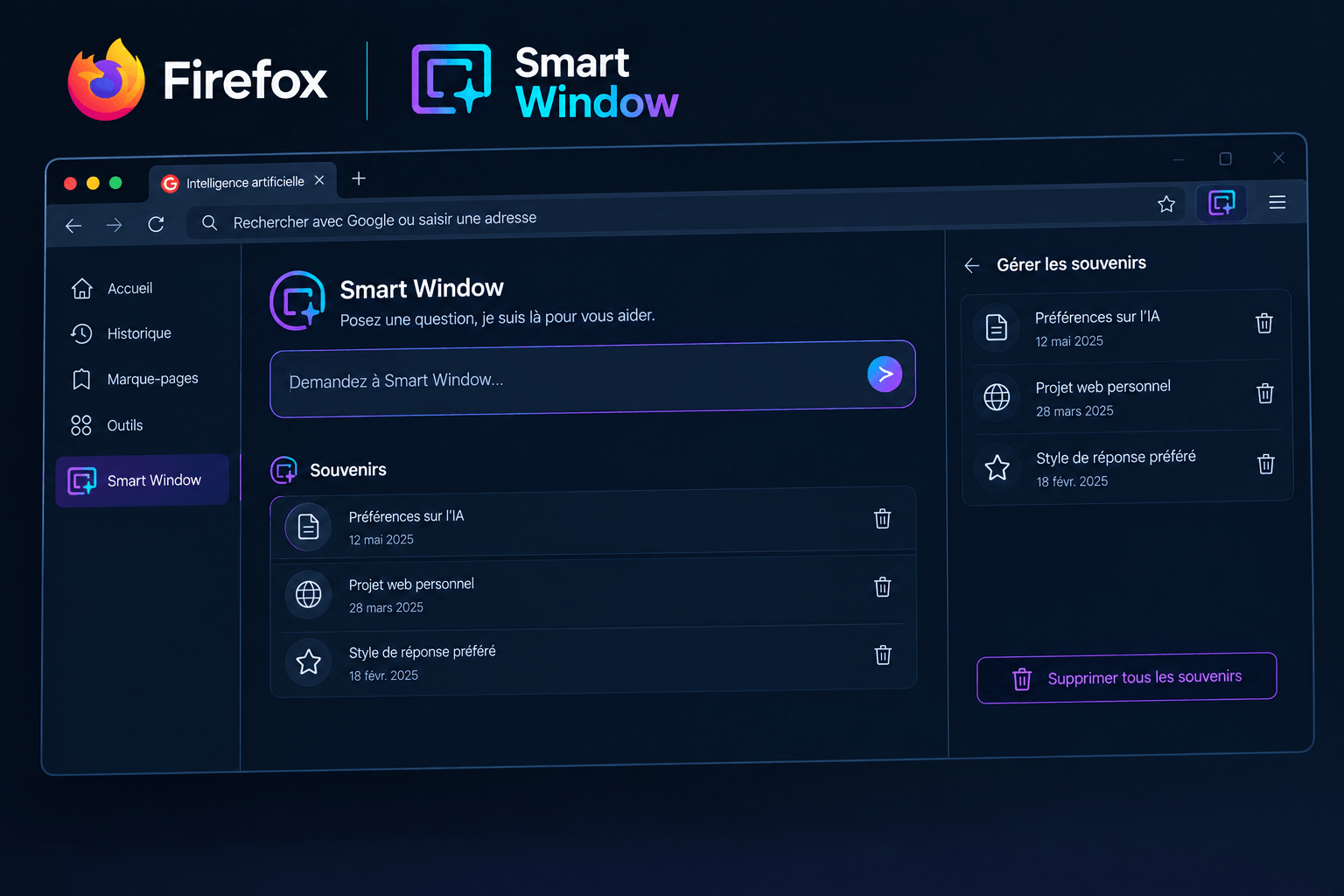Image resolution: width=1344 pixels, height=896 pixels.
Task: Click the magnifier icon in the address bar
Action: tap(210, 223)
